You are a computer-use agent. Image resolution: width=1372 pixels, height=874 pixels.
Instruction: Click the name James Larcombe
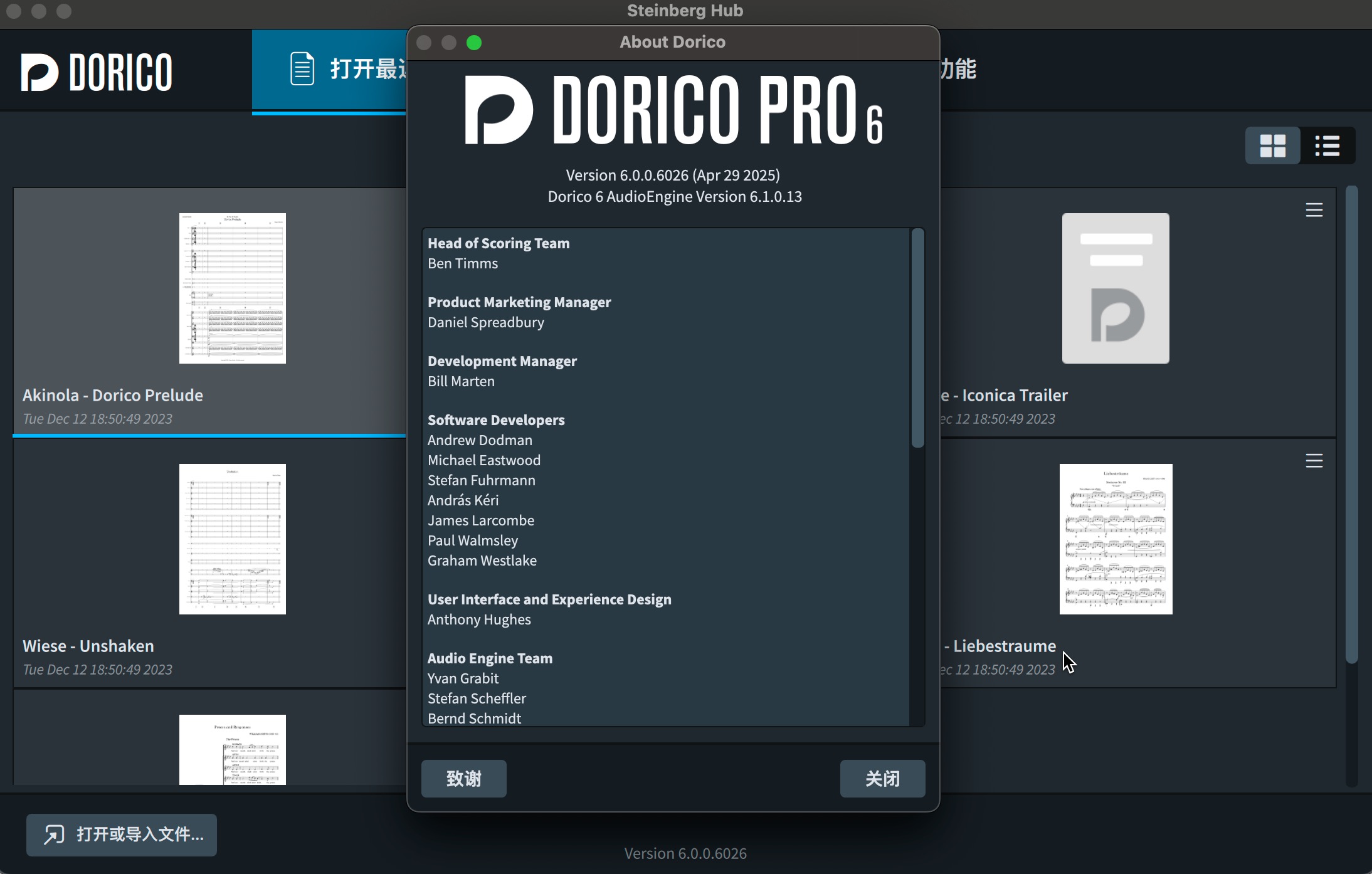[x=481, y=520]
